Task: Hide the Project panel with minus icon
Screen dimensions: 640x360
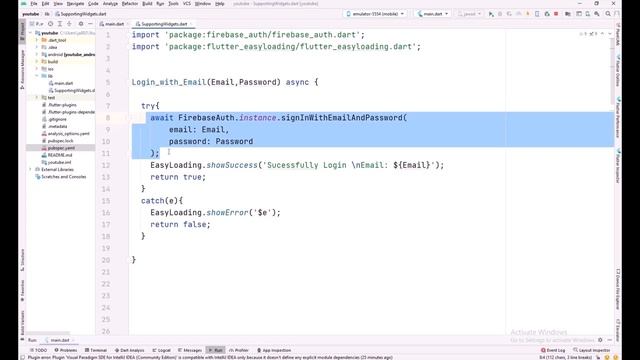Action: (90, 24)
